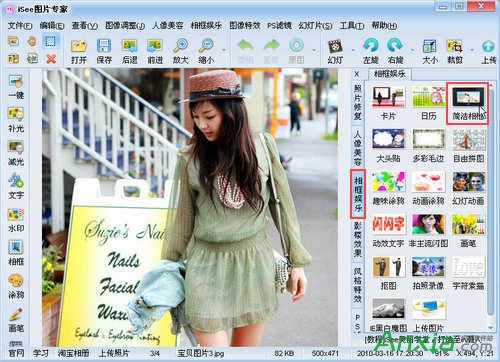Add text using 文字 sidebar tool
500x362 pixels.
tap(16, 186)
